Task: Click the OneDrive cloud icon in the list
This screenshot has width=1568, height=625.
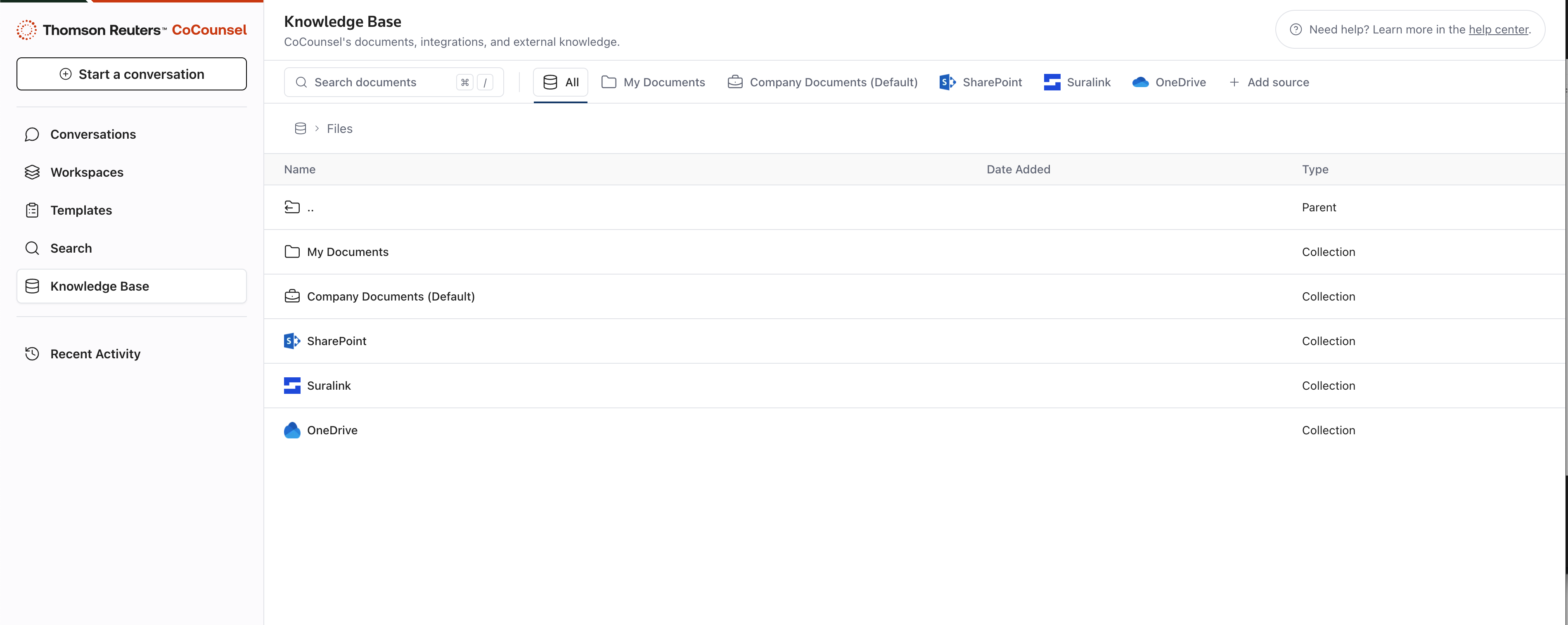Action: click(x=292, y=430)
